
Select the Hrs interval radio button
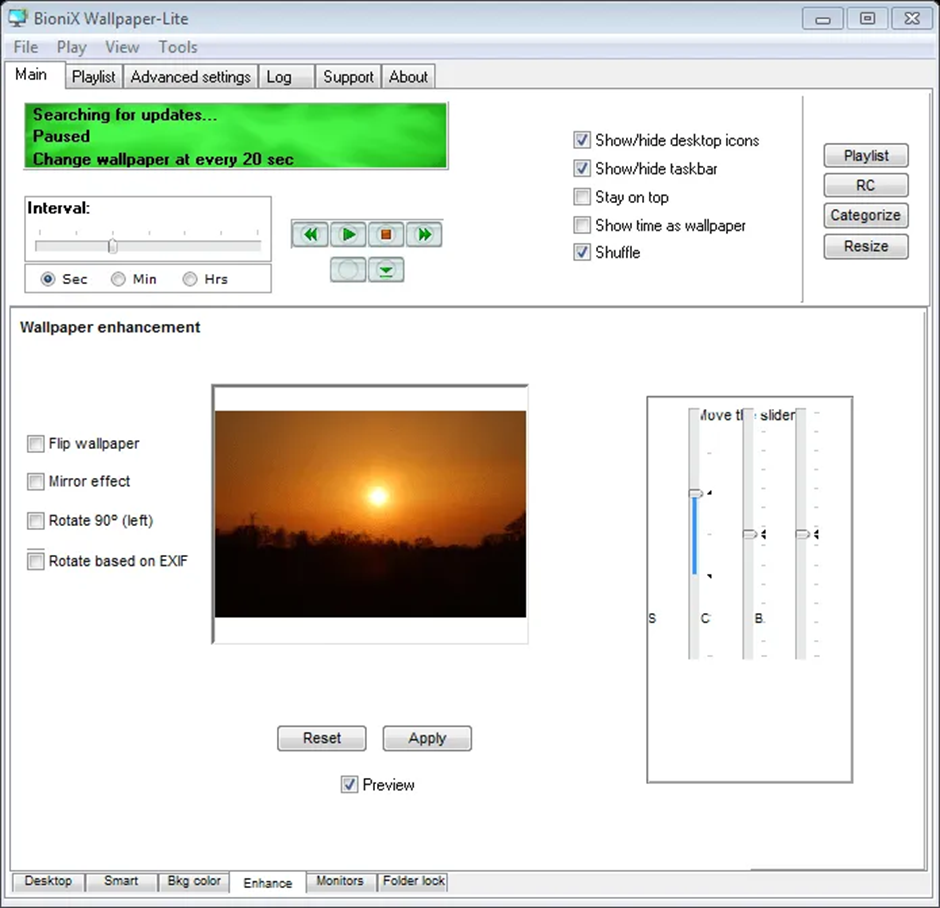tap(189, 279)
